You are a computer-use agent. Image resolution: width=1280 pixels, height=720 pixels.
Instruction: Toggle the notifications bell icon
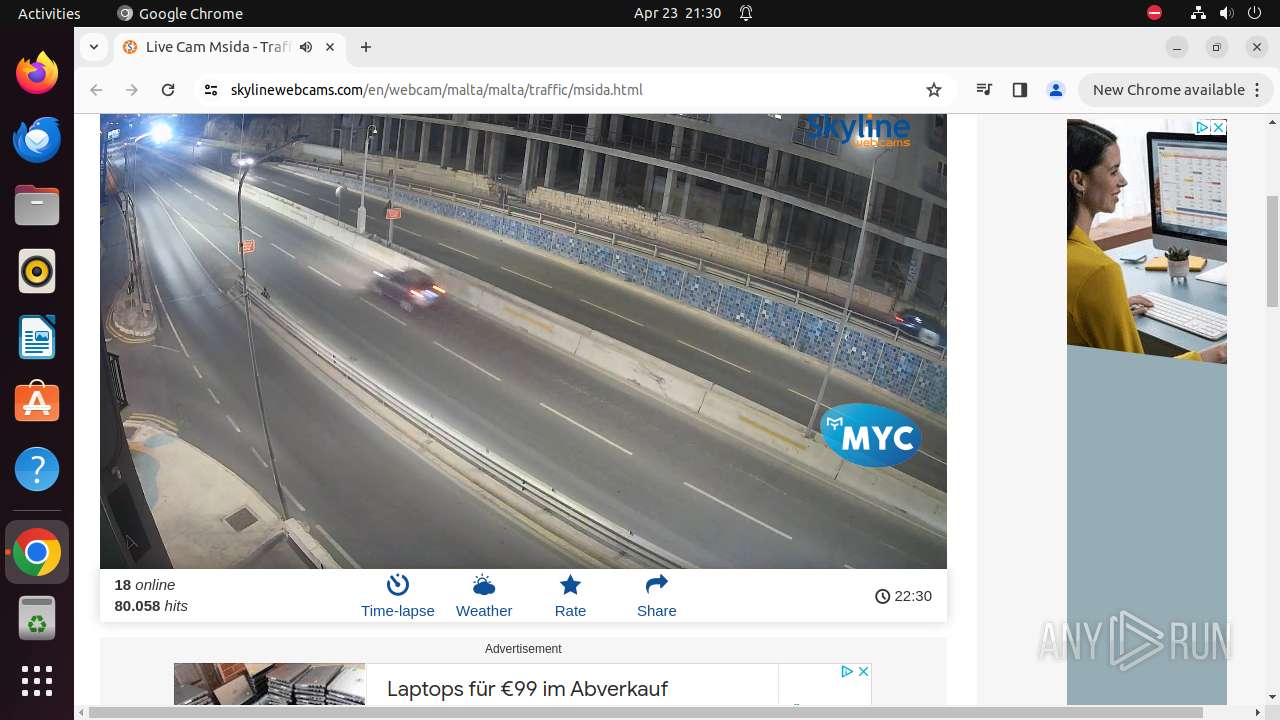tap(746, 13)
